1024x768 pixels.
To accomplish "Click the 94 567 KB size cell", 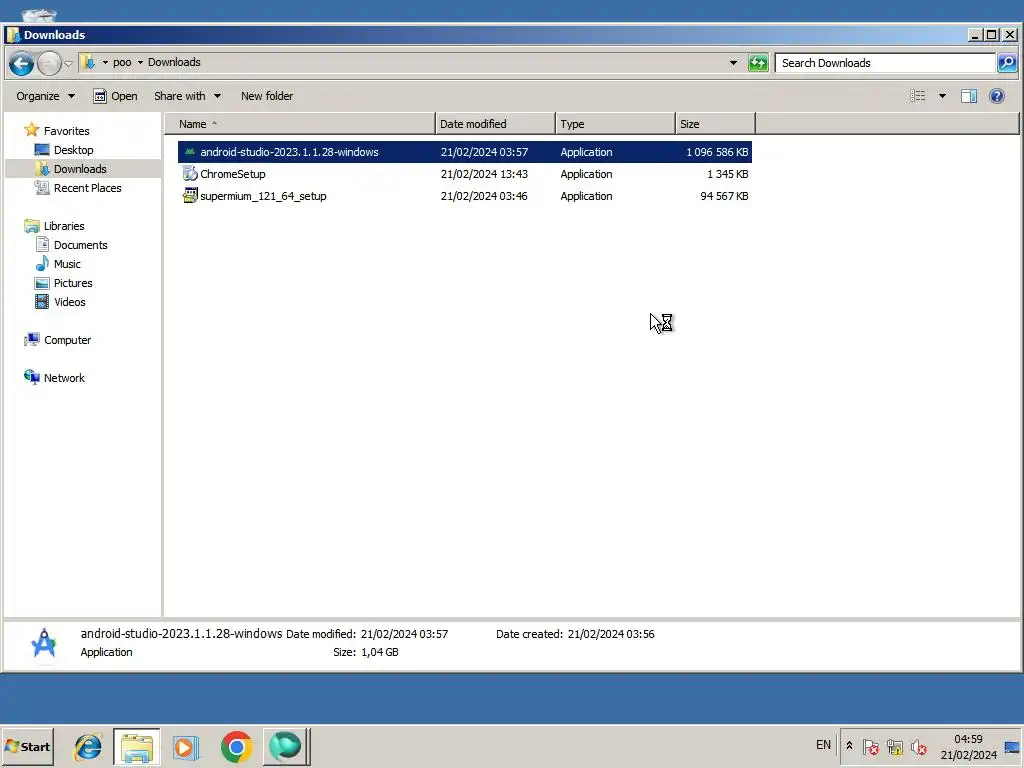I will (x=724, y=196).
